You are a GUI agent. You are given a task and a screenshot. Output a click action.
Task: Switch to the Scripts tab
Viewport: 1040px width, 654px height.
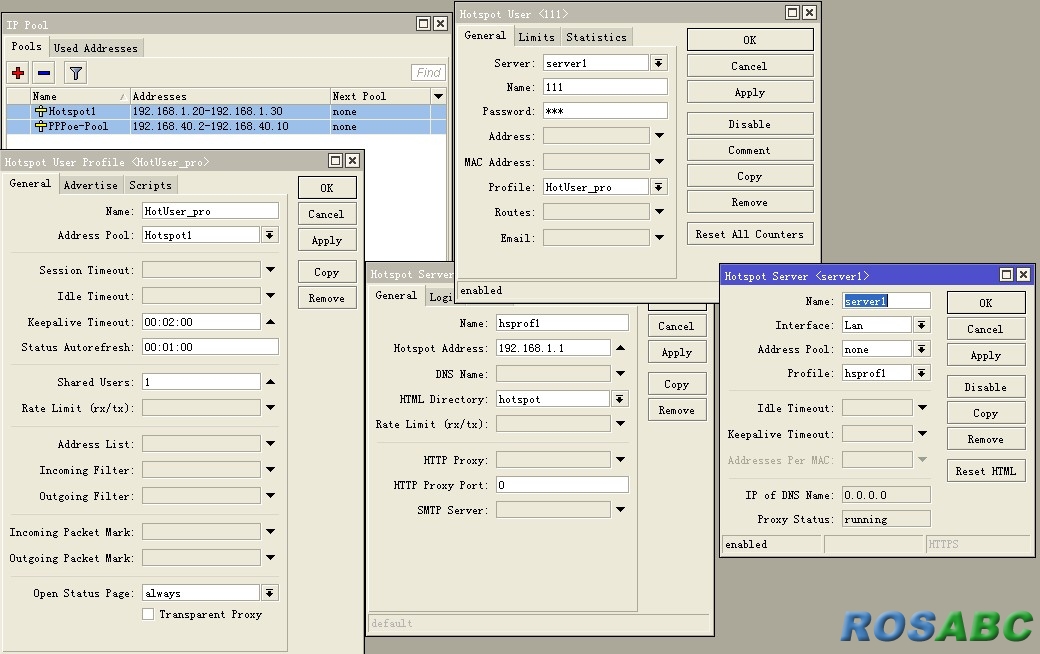151,185
